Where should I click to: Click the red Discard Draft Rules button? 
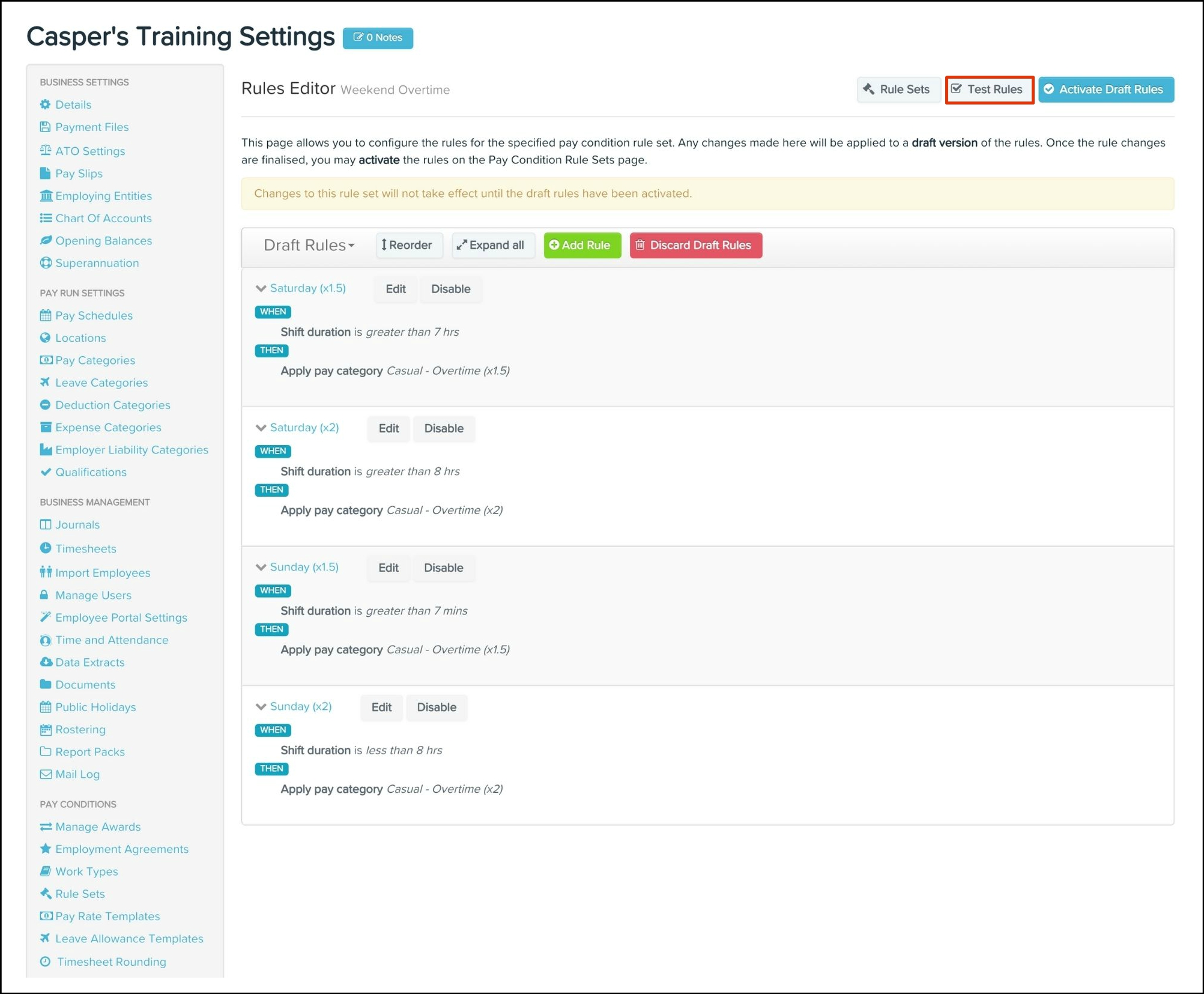695,245
